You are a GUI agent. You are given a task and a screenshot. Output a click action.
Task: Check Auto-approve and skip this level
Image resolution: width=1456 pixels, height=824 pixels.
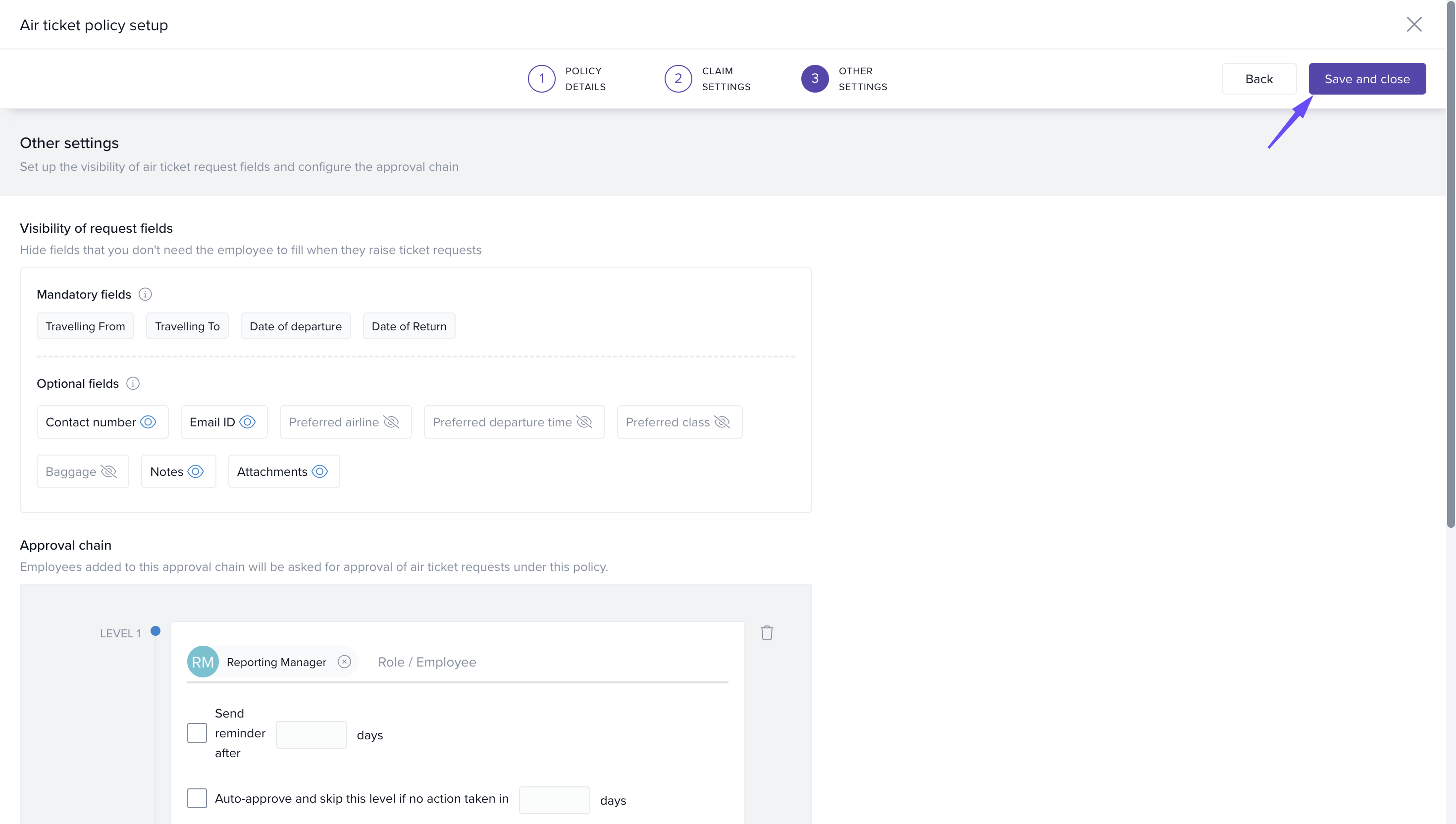pyautogui.click(x=197, y=798)
